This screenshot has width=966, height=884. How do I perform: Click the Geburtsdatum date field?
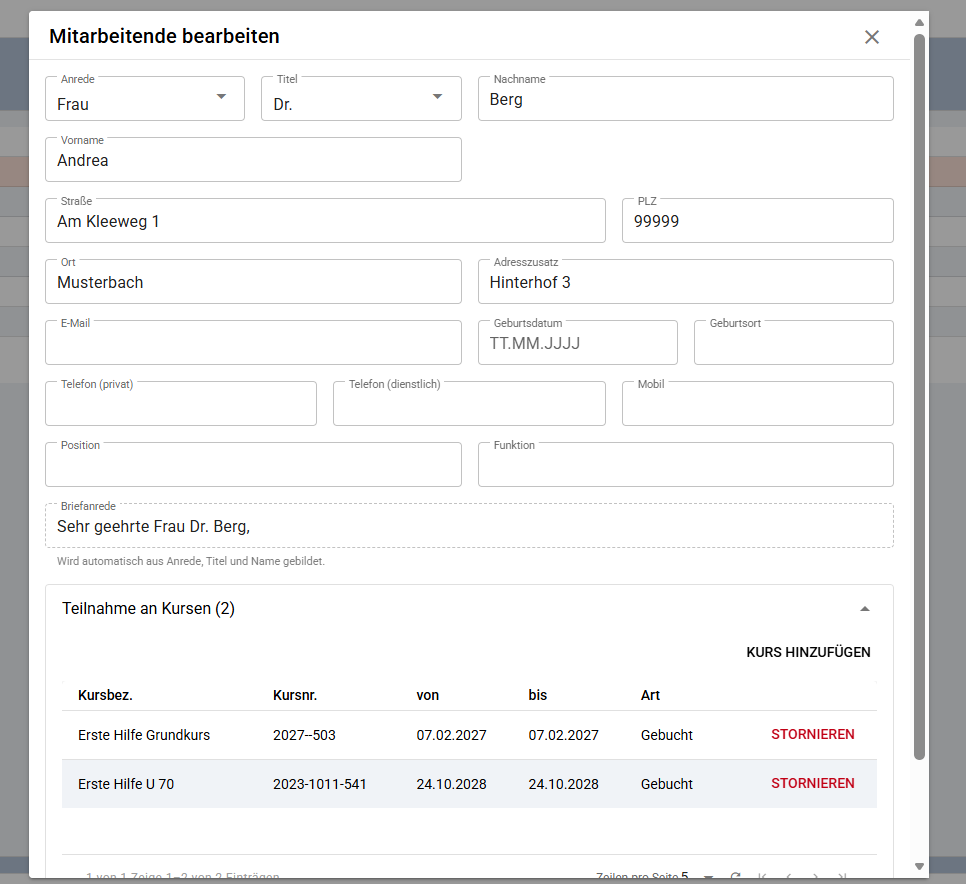pyautogui.click(x=578, y=343)
